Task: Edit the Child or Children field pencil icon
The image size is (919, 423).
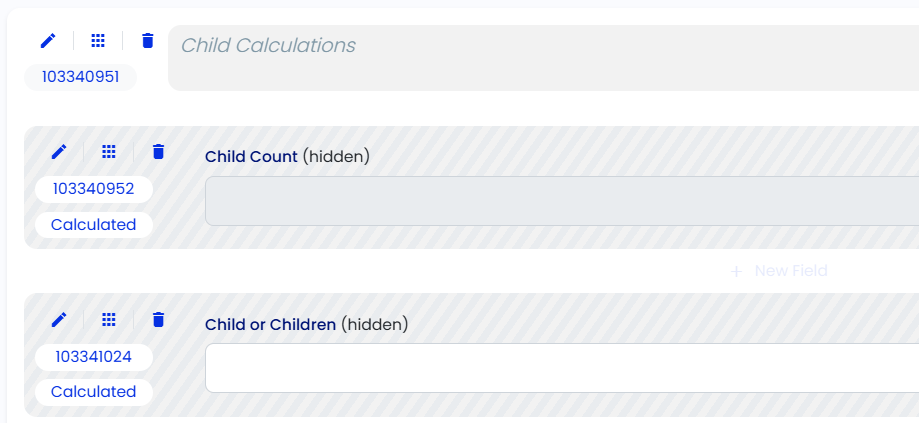Action: click(59, 319)
